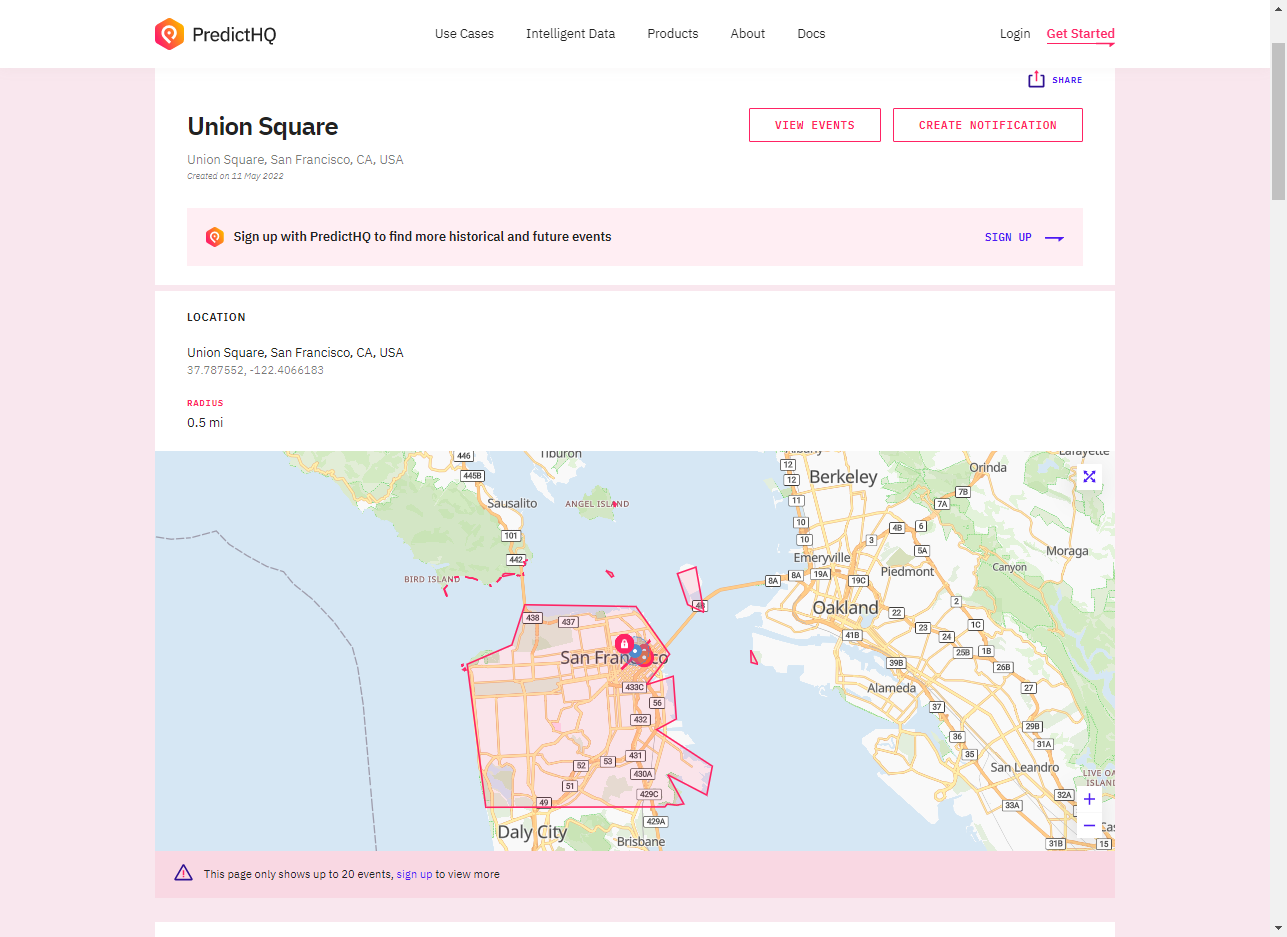Viewport: 1287px width, 937px height.
Task: Click the Emeryville label on the map
Action: pyautogui.click(x=822, y=558)
